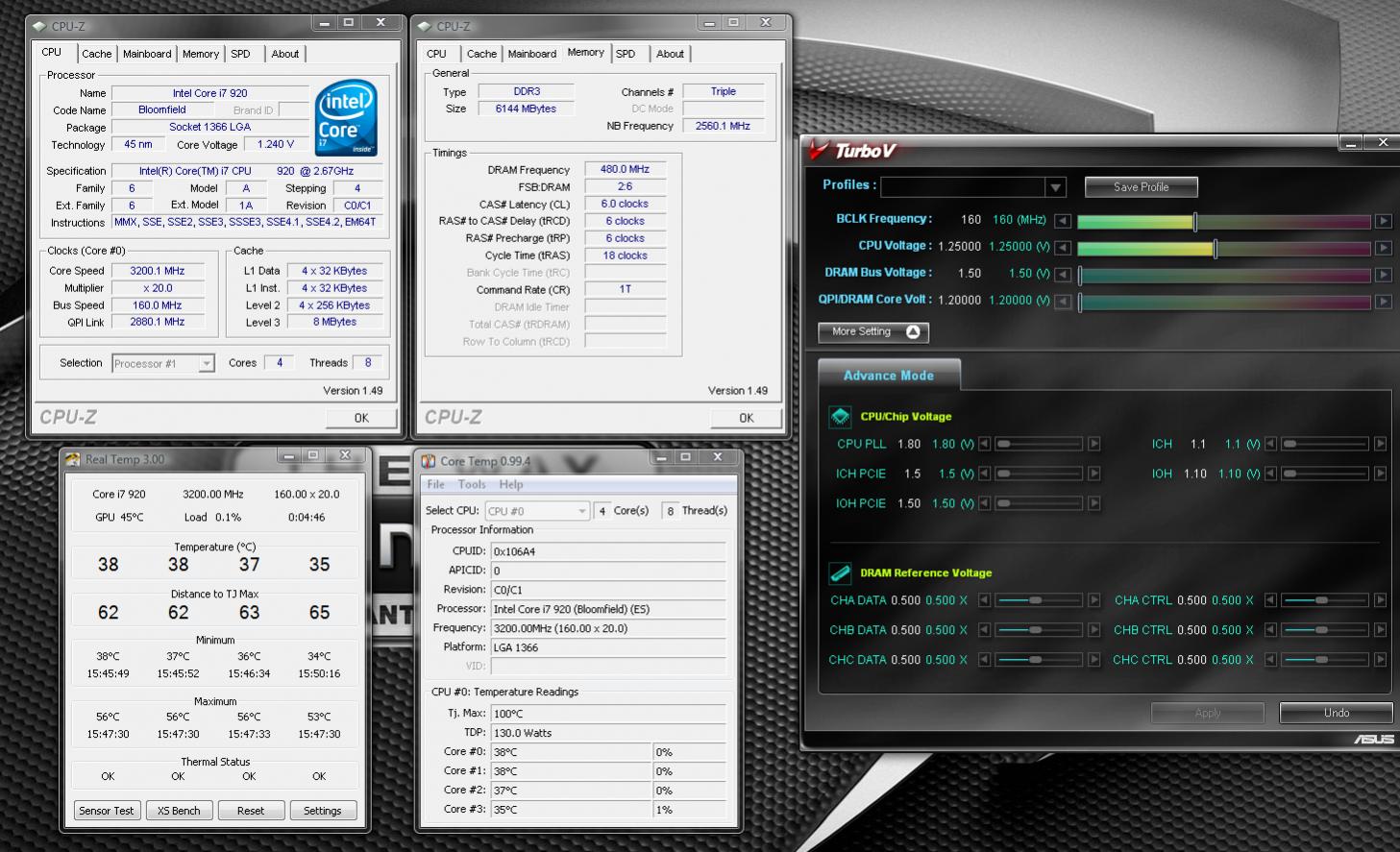Click OK in CPU-Z Memory window
The height and width of the screenshot is (852, 1400).
pyautogui.click(x=747, y=418)
